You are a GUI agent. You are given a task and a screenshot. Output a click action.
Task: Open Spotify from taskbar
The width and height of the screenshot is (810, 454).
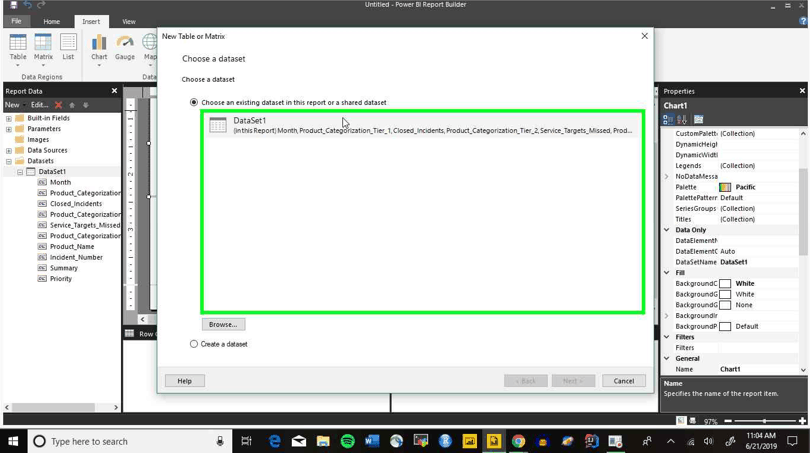point(348,441)
